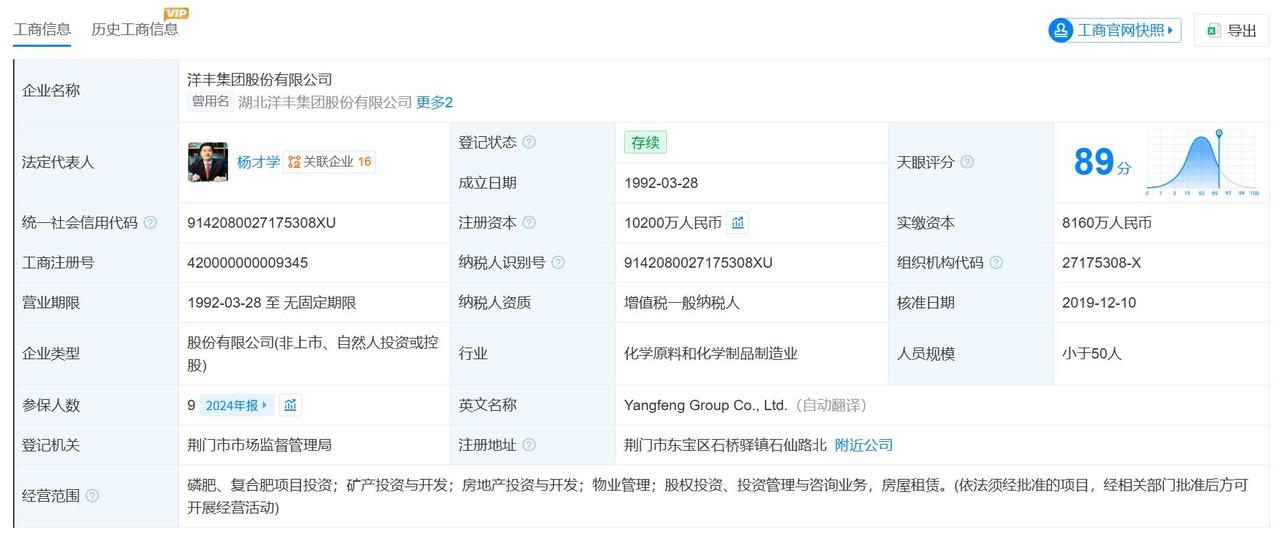Click help icon next to 经营范围
The image size is (1280, 545).
click(x=93, y=496)
